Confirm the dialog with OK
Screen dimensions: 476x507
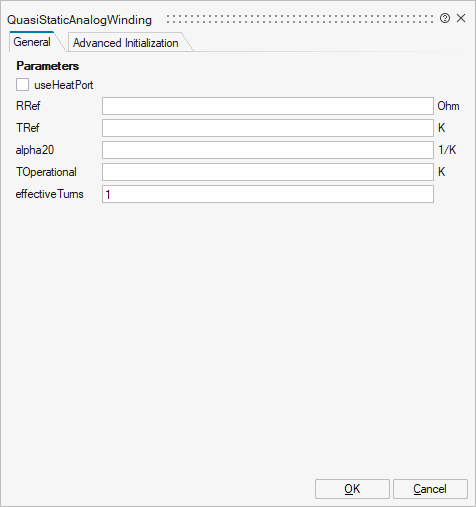click(352, 489)
